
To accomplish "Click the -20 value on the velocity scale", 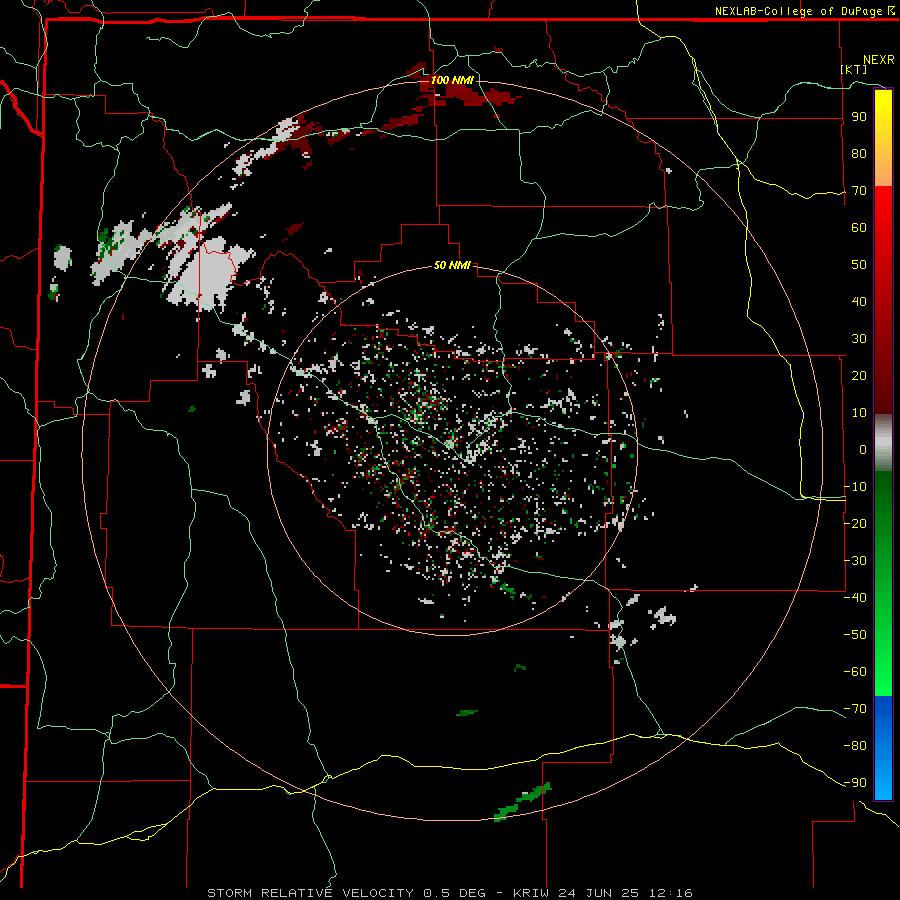I will [x=855, y=523].
